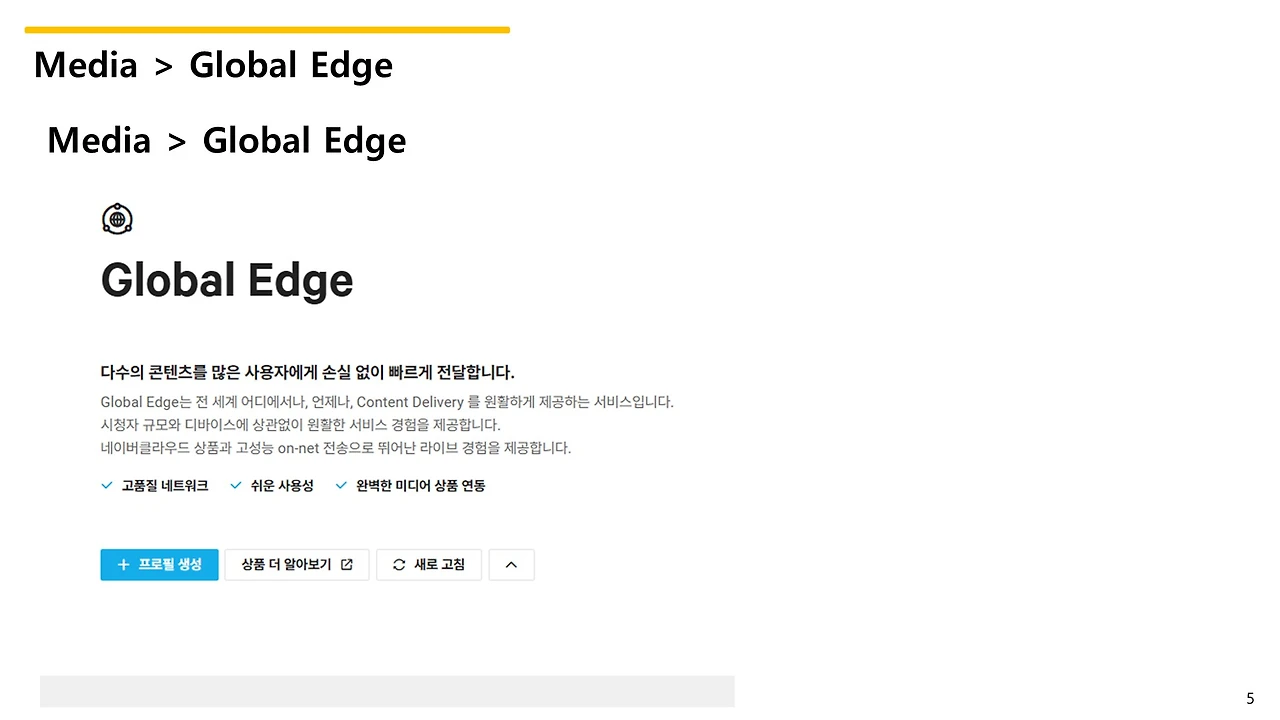Open 상품 더 알아보기 product details
The image size is (1280, 720).
tap(296, 564)
